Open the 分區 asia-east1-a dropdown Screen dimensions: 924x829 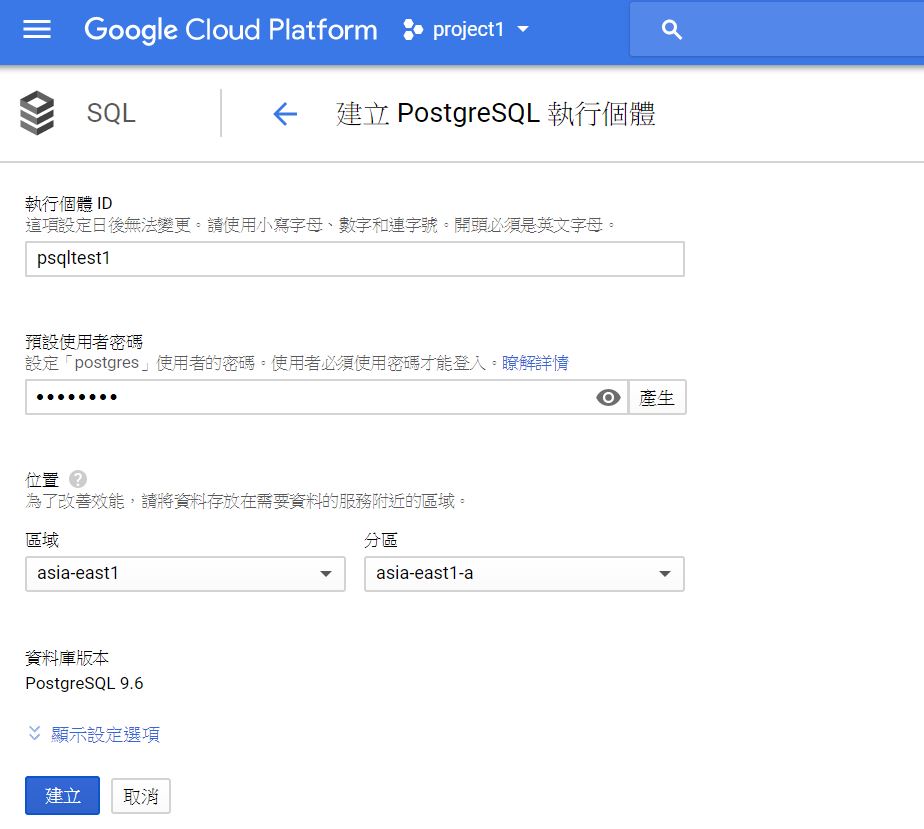coord(524,574)
